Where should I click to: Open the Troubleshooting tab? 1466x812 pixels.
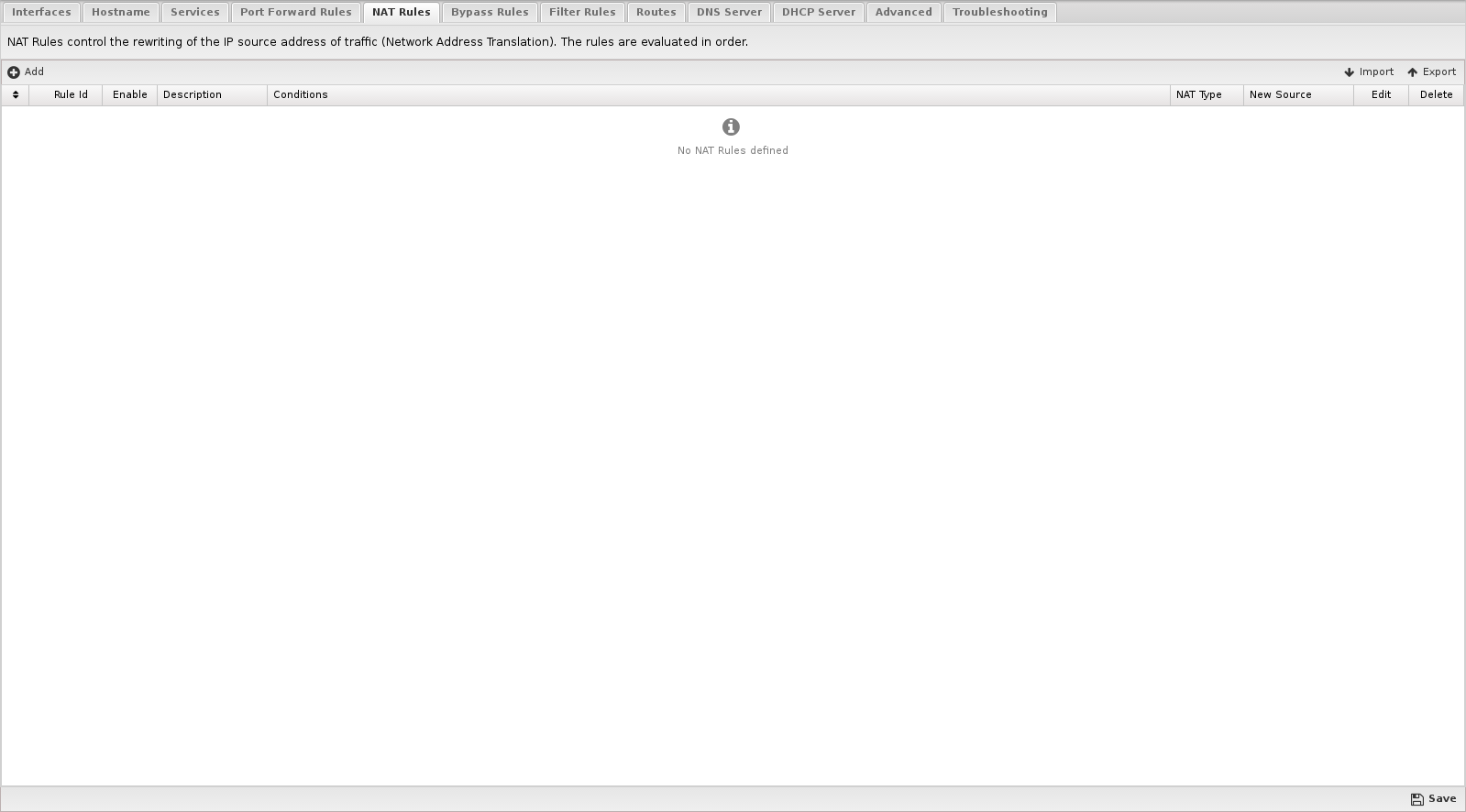(x=1000, y=12)
